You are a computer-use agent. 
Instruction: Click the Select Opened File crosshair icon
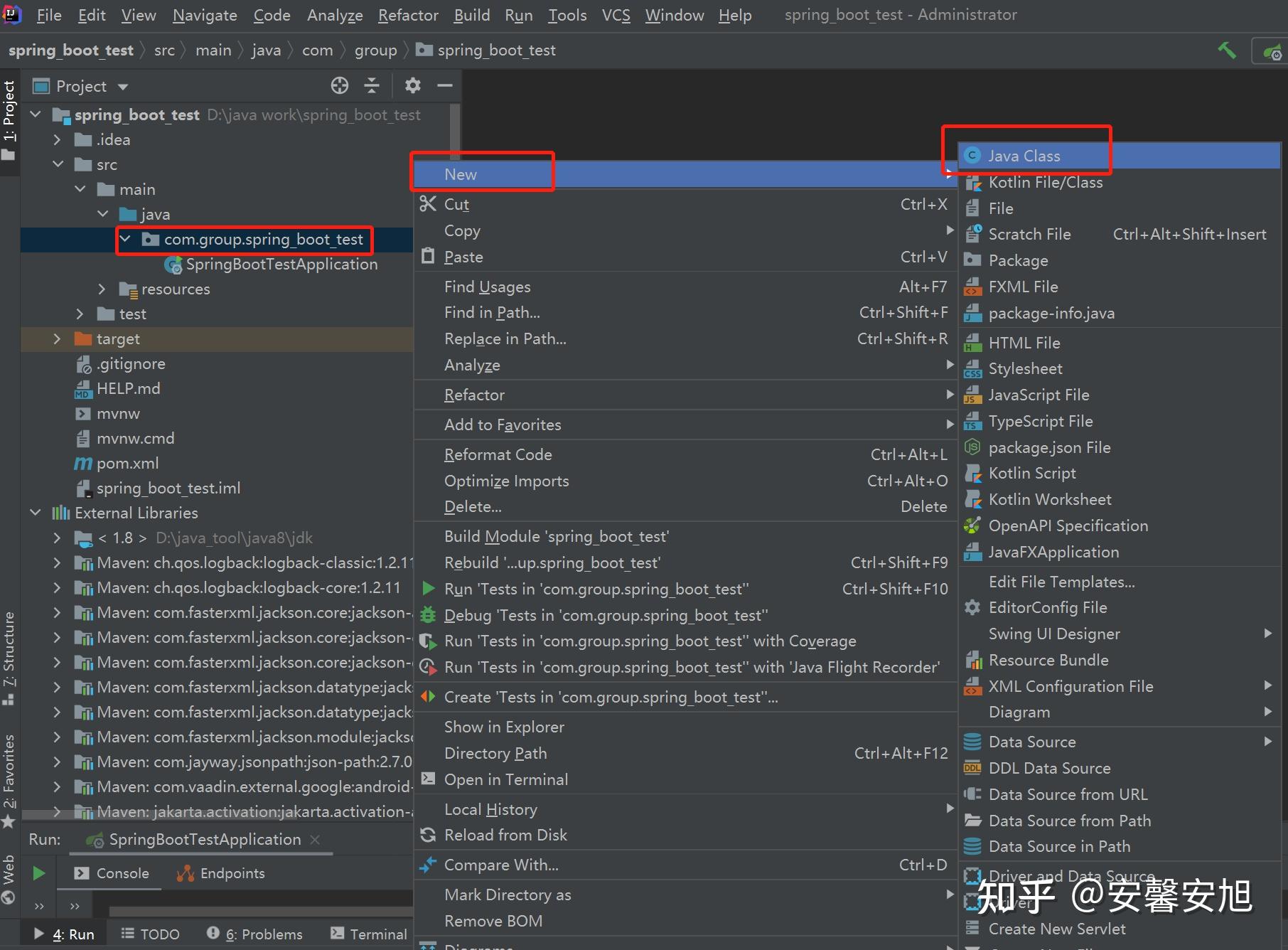[x=339, y=85]
